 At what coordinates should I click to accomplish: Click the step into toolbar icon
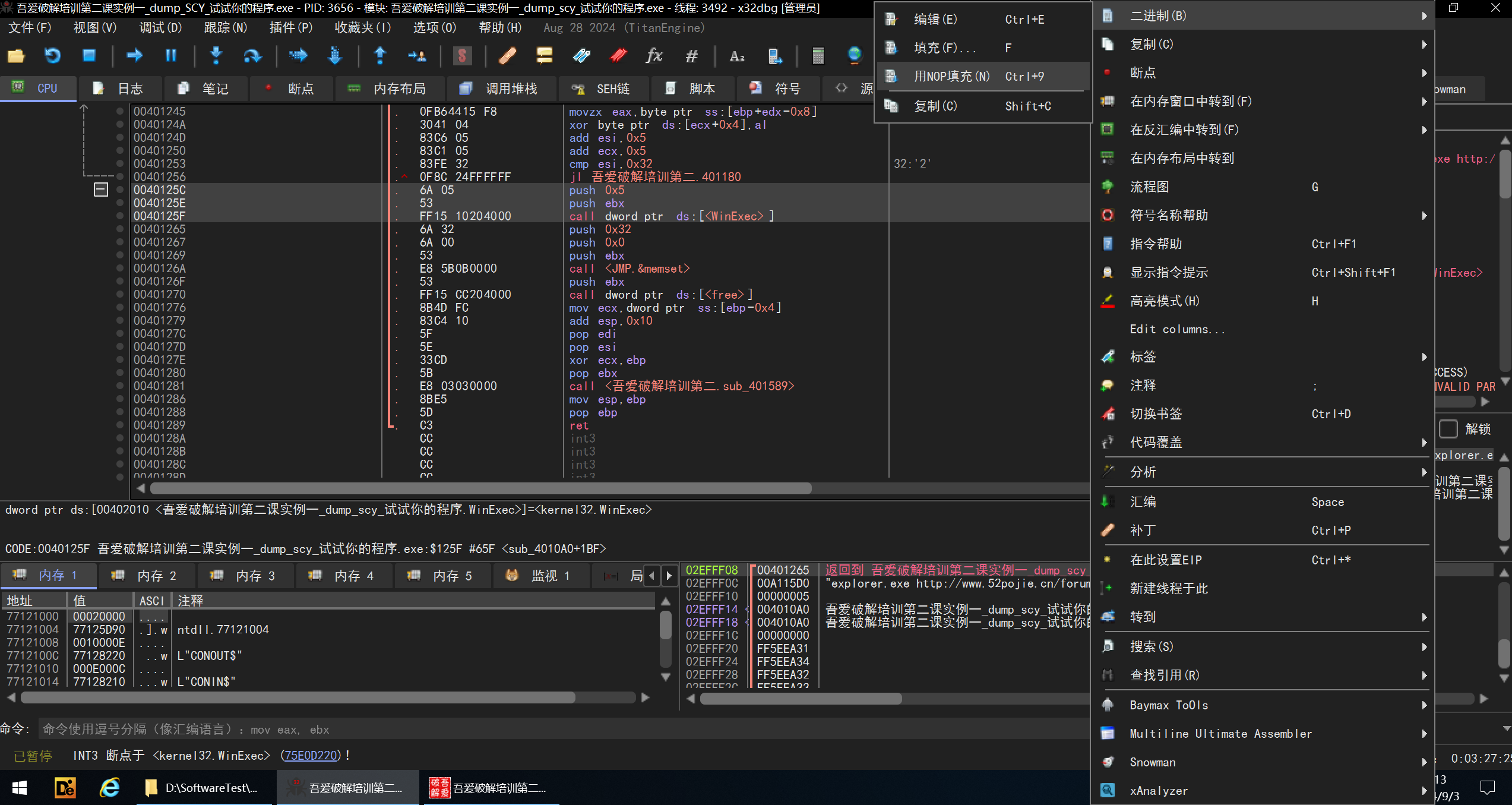tap(216, 56)
